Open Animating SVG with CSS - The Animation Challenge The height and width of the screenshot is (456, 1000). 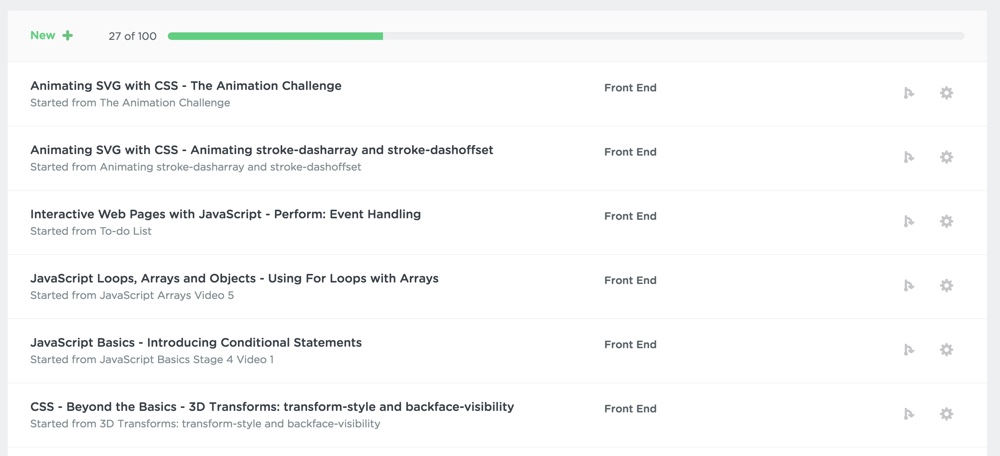pos(186,86)
